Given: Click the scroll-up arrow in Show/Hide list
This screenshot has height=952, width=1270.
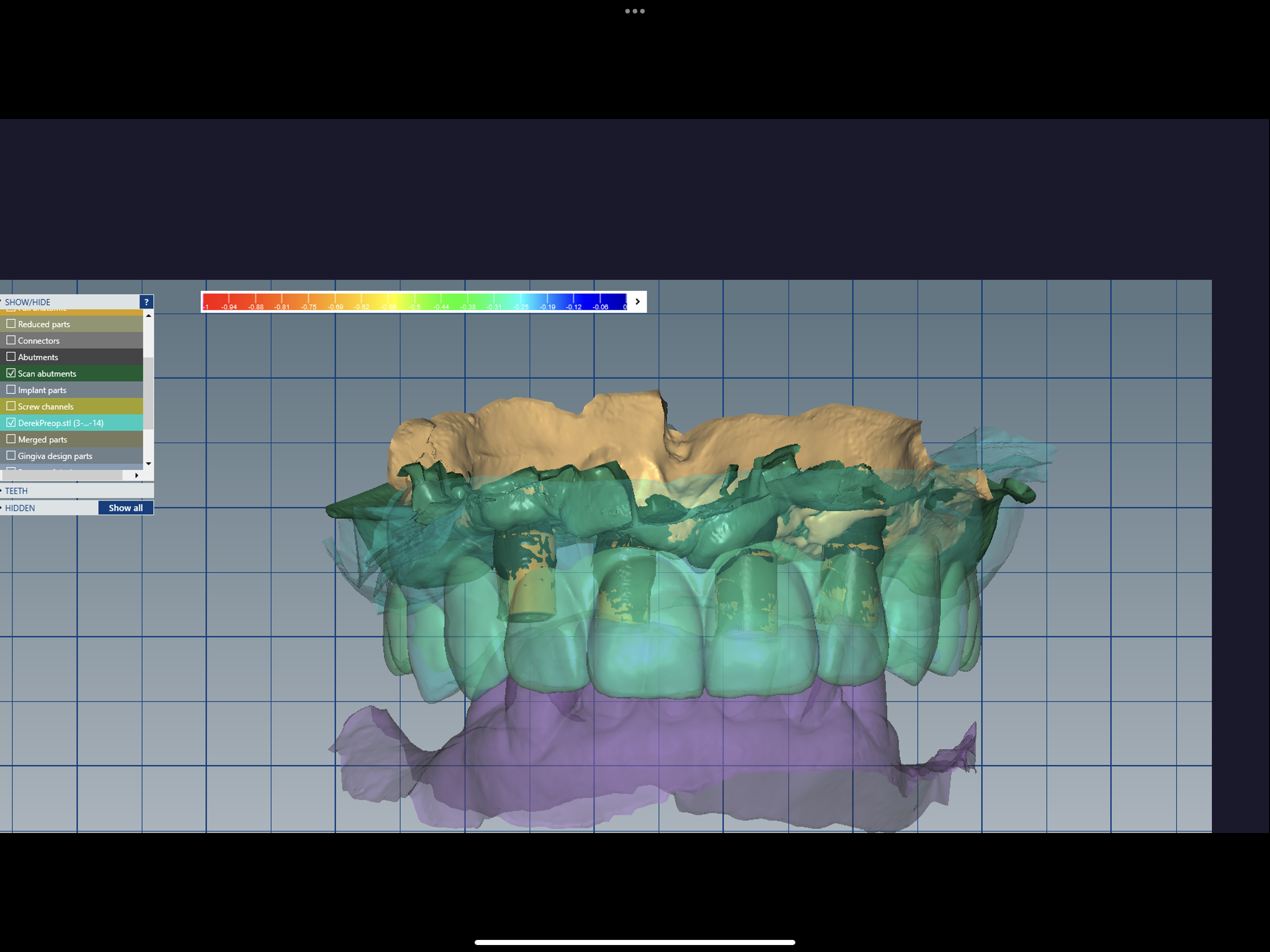Looking at the screenshot, I should pyautogui.click(x=149, y=315).
